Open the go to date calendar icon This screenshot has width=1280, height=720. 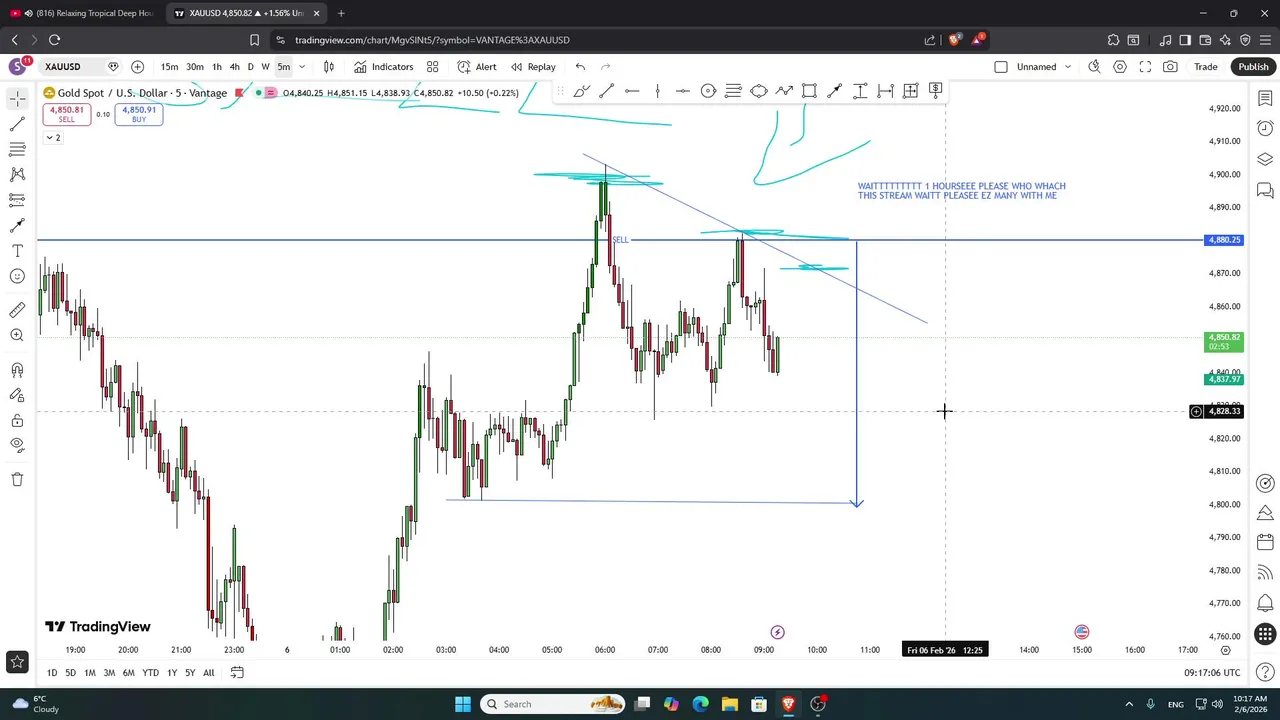coord(237,673)
